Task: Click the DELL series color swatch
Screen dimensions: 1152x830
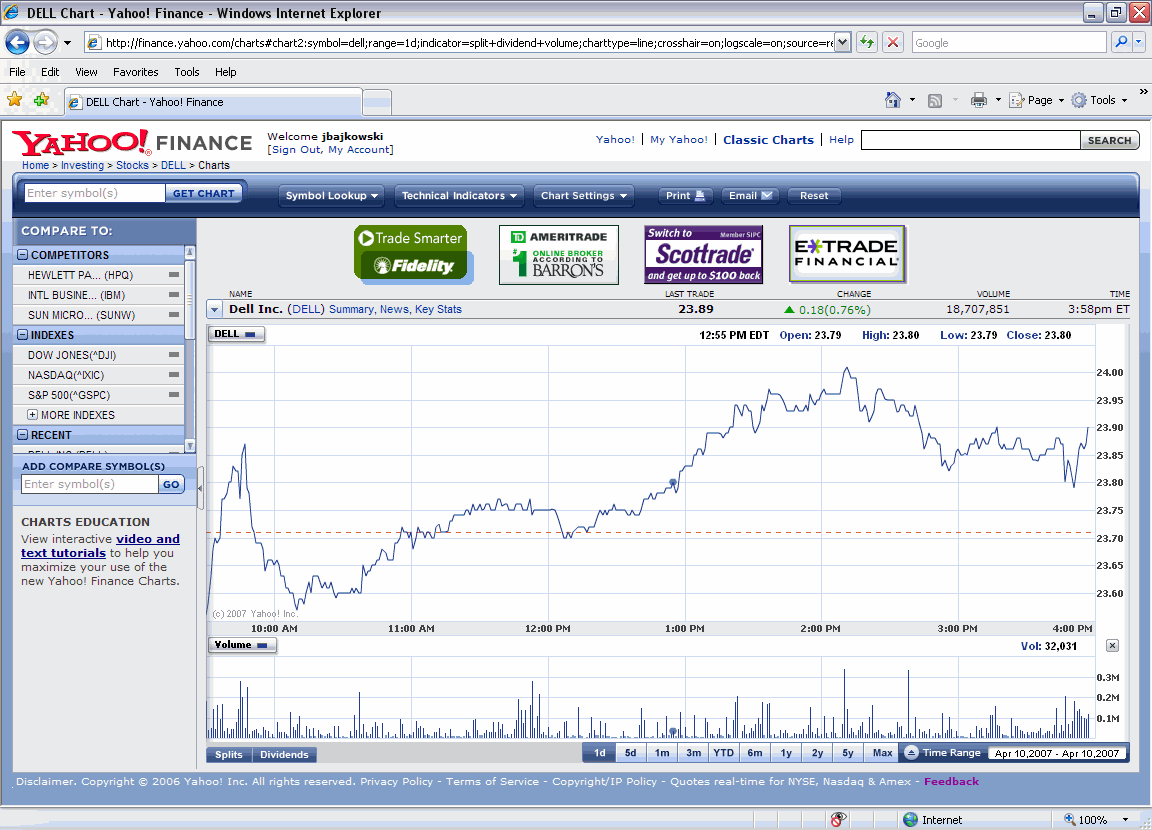Action: [x=250, y=334]
